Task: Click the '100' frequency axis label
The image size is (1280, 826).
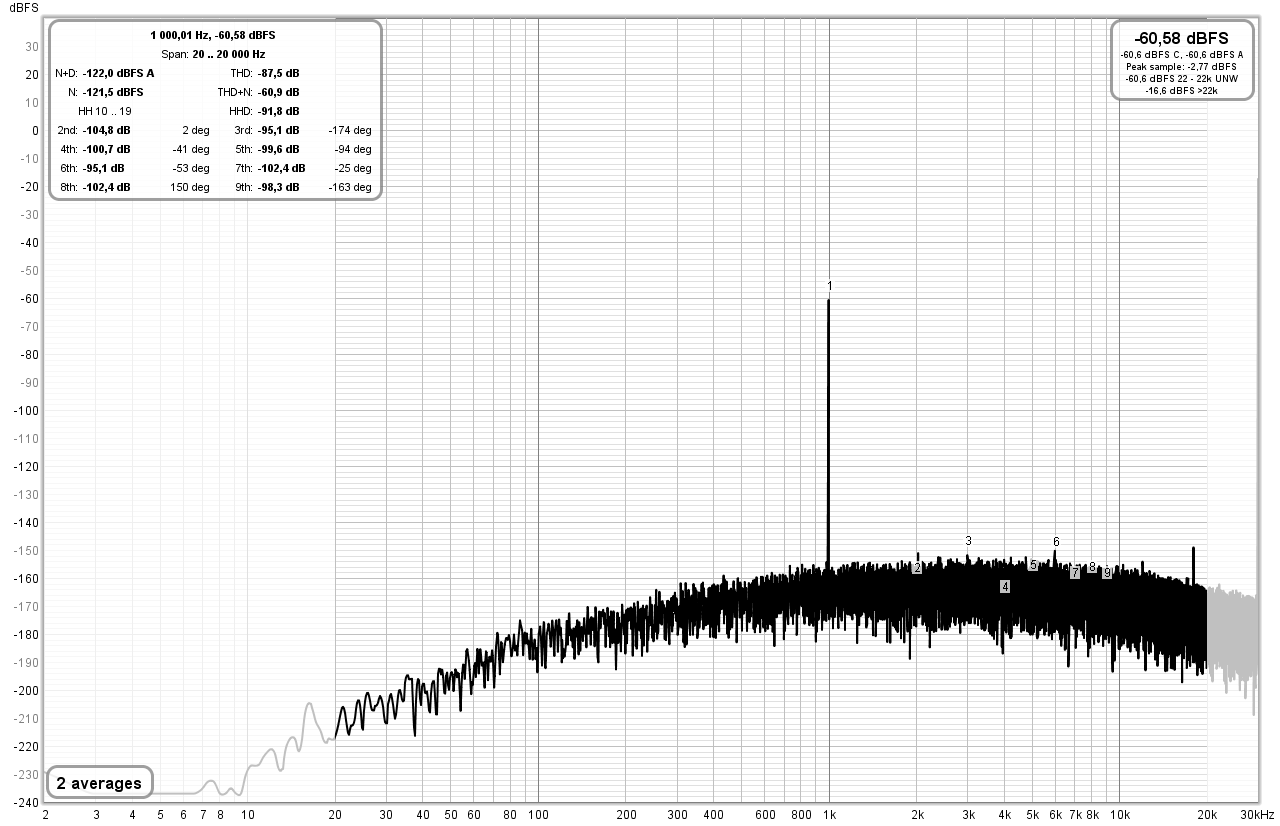Action: tap(538, 815)
